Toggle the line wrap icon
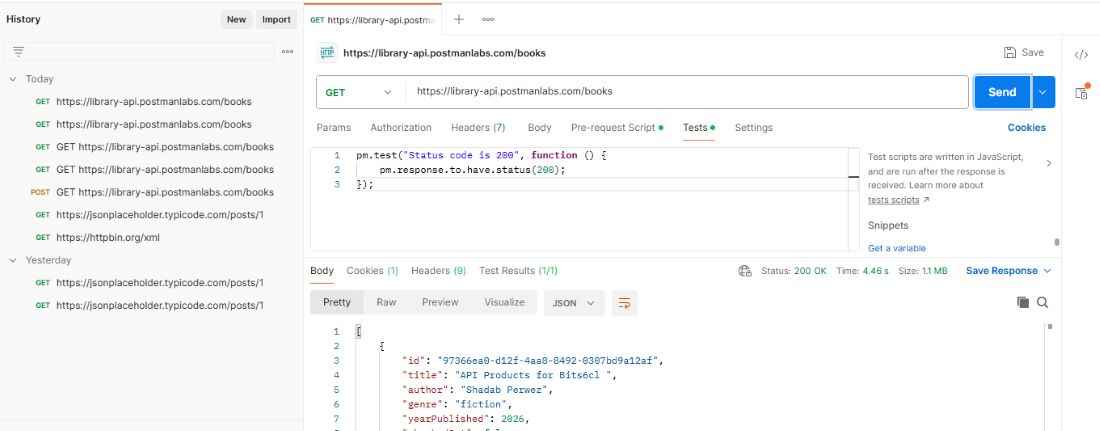The image size is (1100, 431). tap(624, 303)
